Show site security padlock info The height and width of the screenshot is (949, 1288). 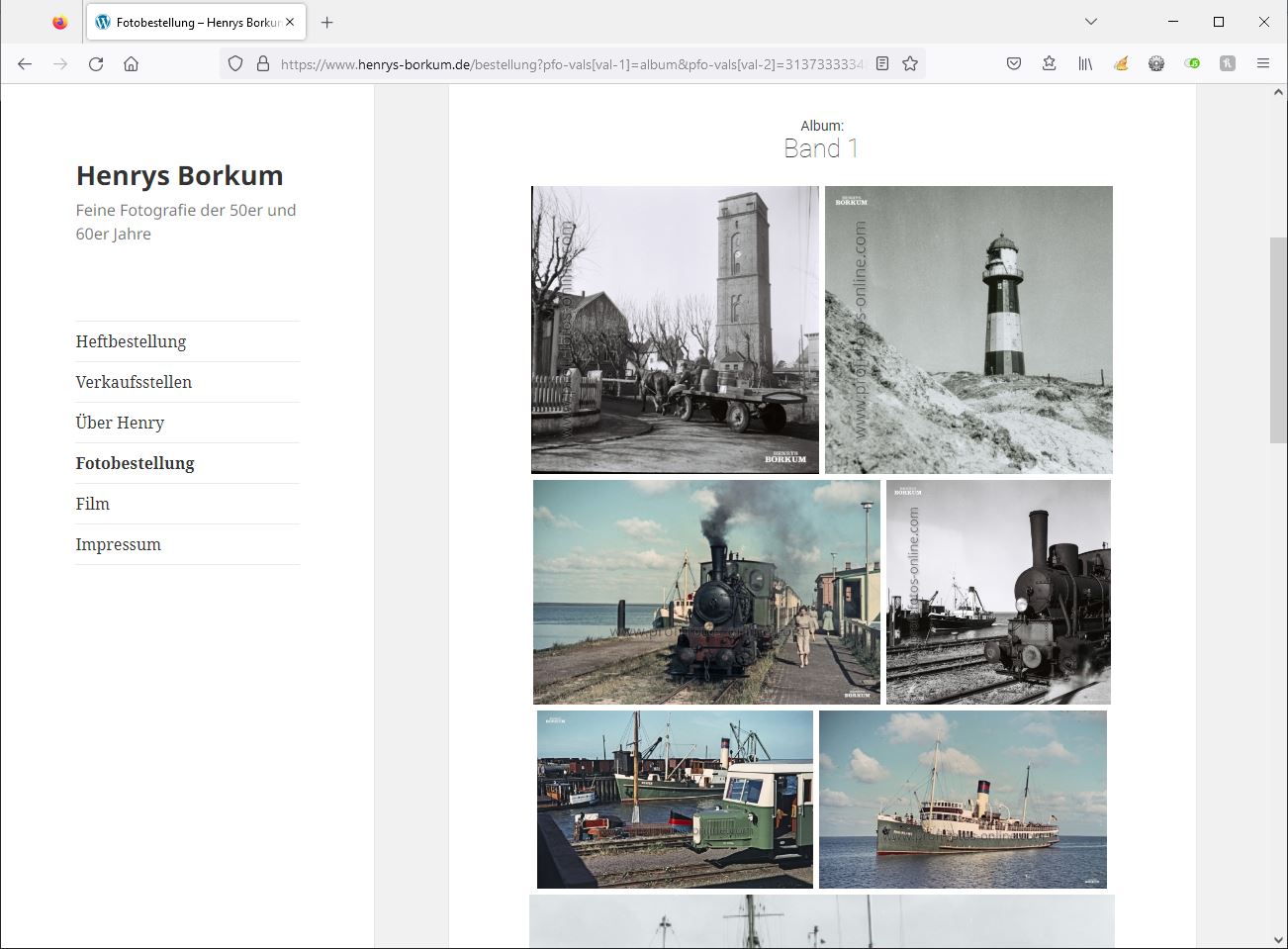click(263, 63)
